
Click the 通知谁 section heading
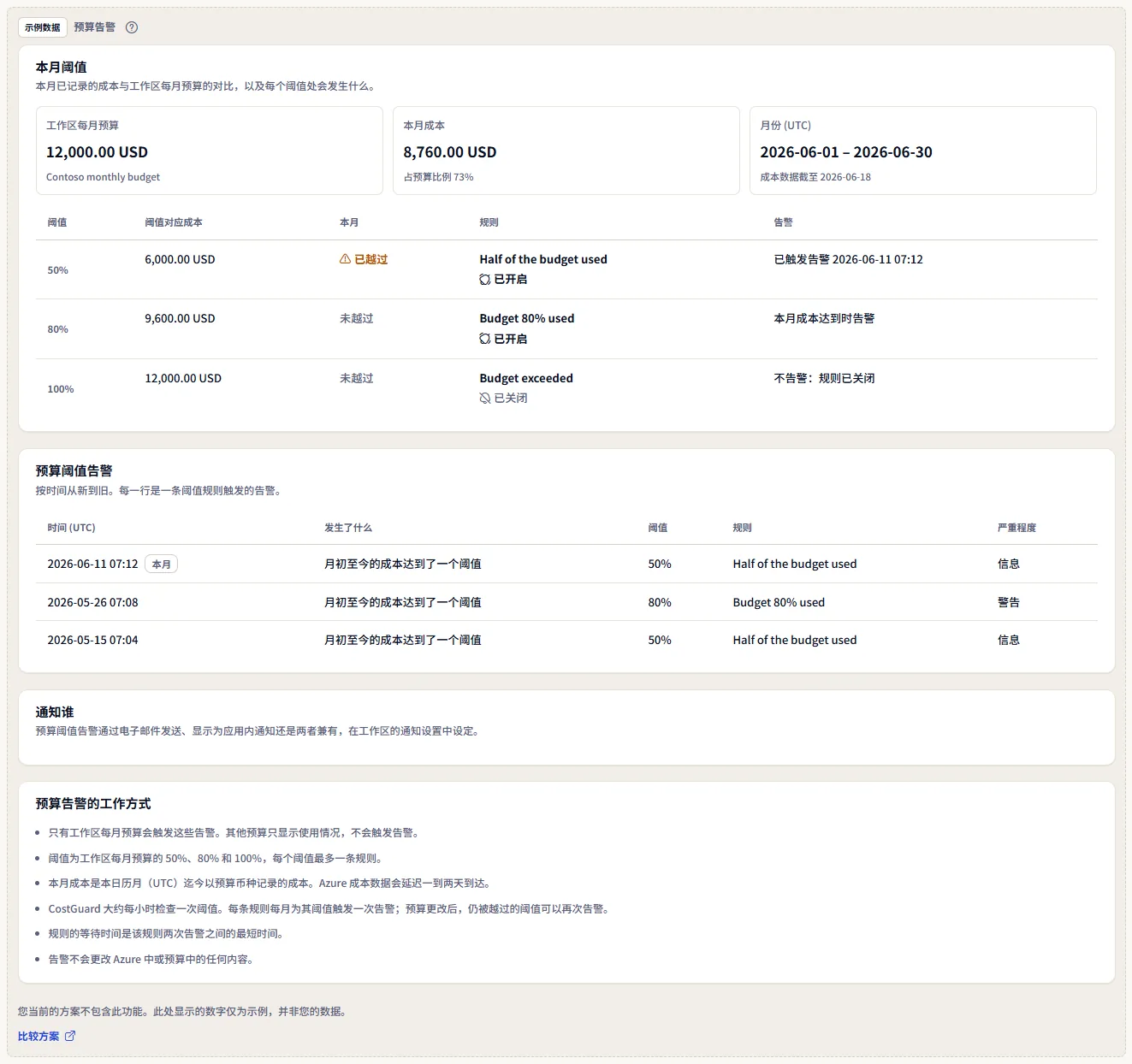tap(55, 712)
